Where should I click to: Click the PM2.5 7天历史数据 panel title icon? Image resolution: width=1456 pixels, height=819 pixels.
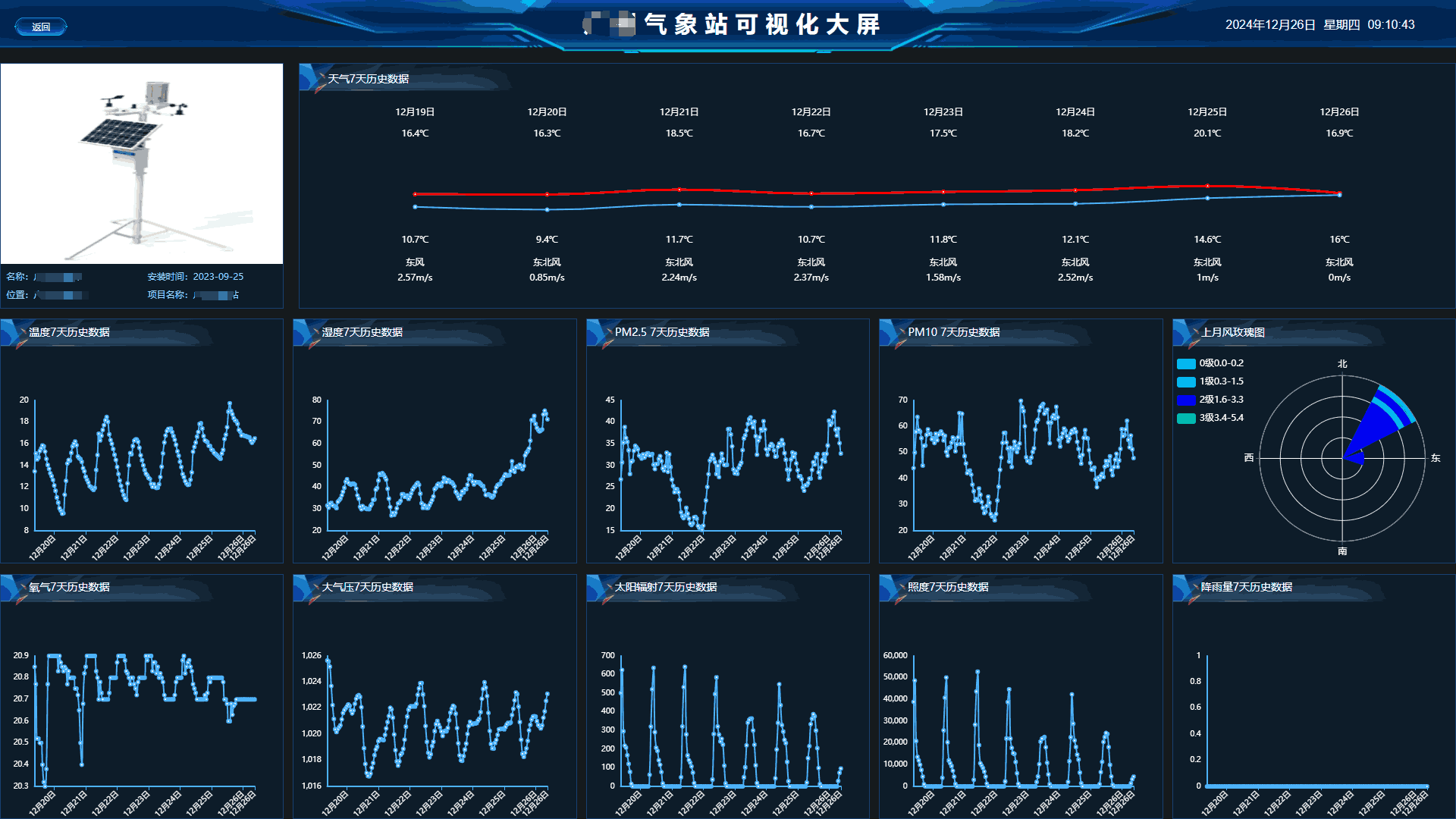click(x=600, y=332)
